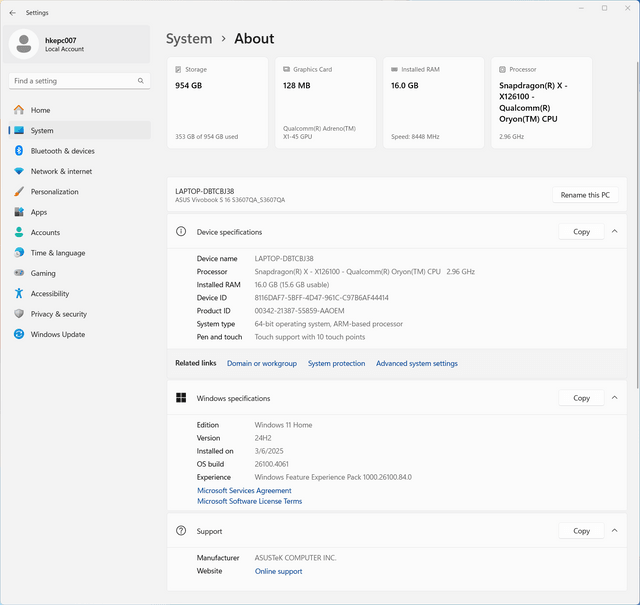Open System protection link
The width and height of the screenshot is (640, 605).
coord(336,363)
